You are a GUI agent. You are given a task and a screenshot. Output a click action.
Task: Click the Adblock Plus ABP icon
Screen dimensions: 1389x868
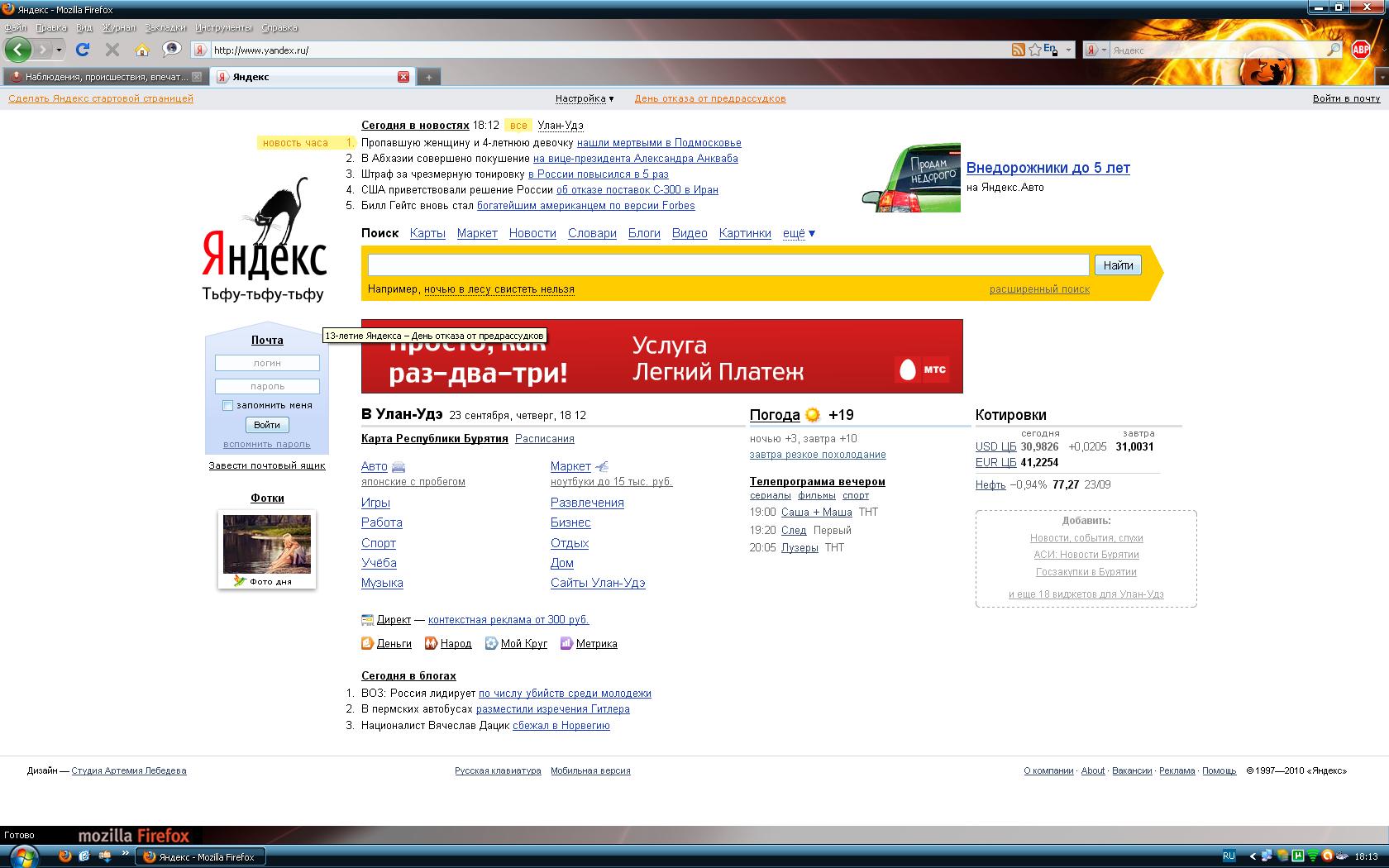coord(1361,50)
